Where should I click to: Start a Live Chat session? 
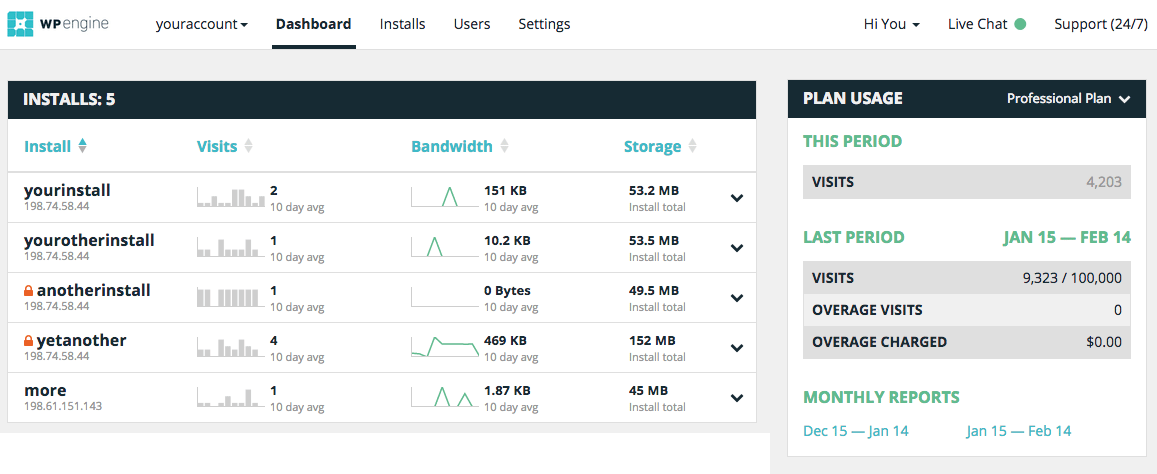[978, 24]
